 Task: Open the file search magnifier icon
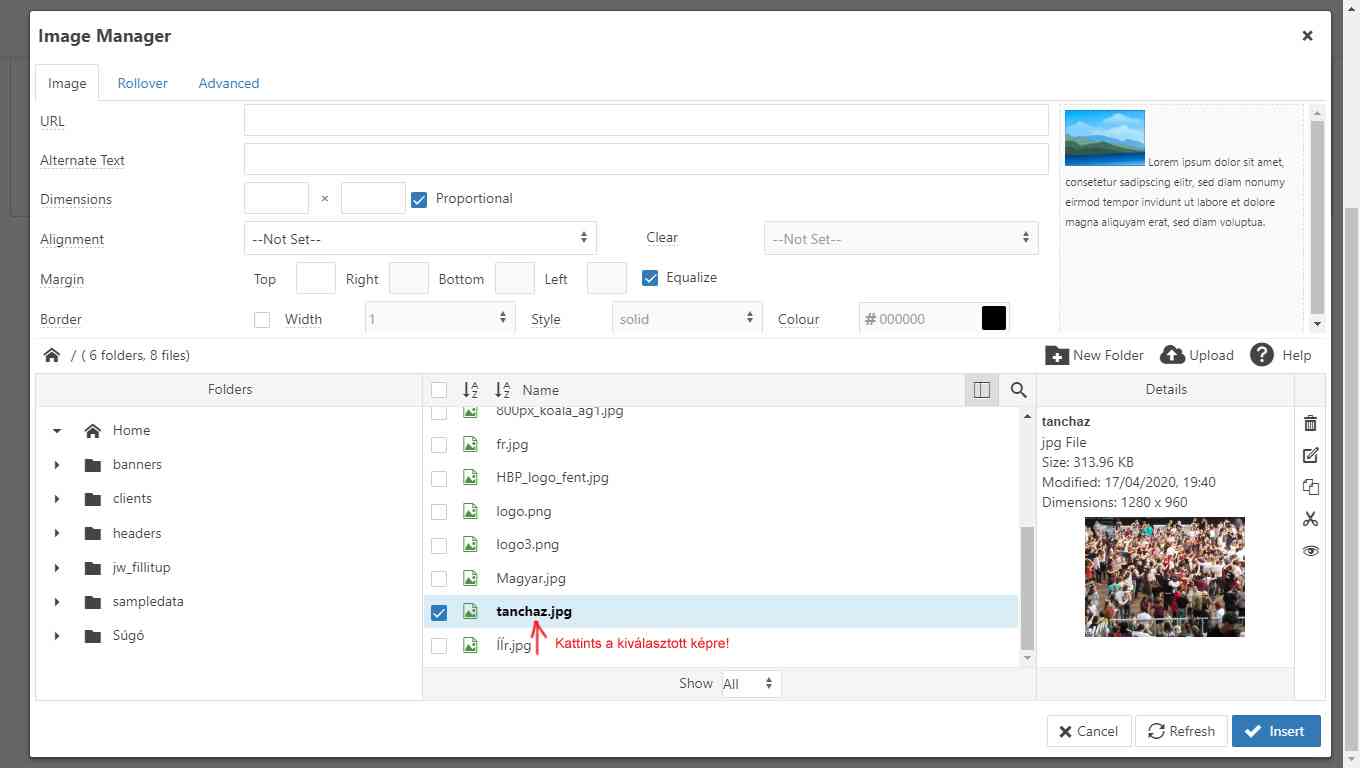tap(1018, 390)
